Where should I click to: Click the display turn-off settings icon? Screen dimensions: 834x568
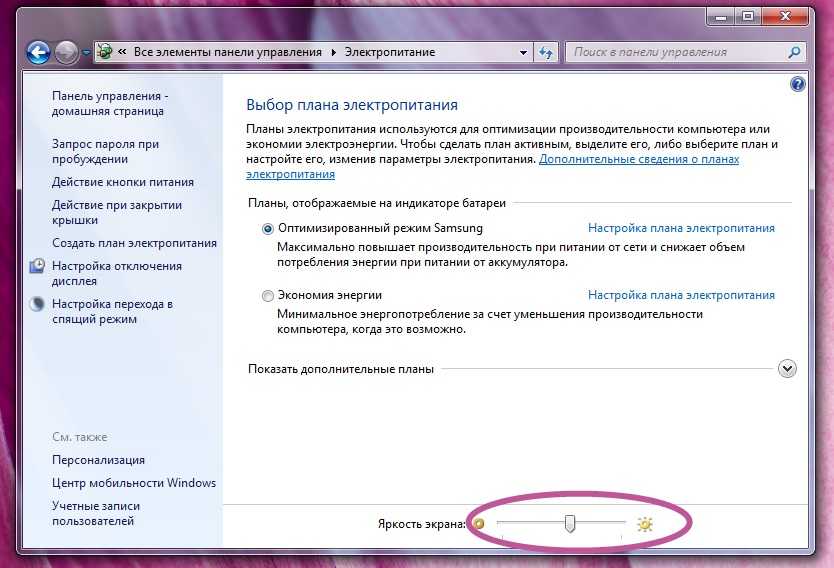click(x=37, y=266)
